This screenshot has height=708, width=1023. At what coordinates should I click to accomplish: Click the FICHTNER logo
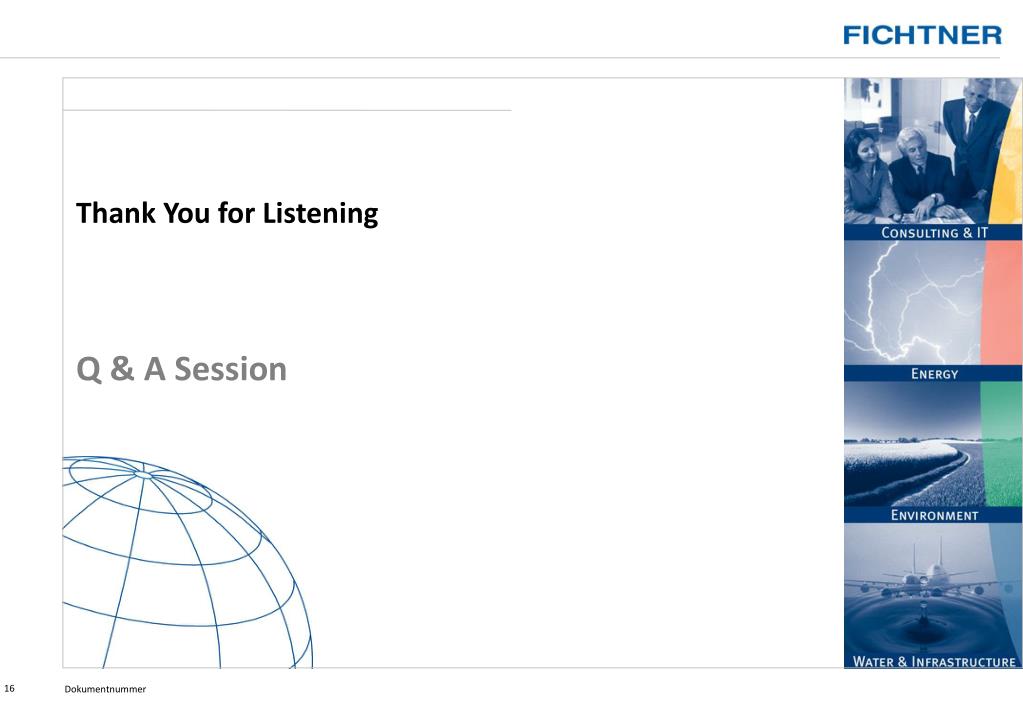click(x=922, y=35)
